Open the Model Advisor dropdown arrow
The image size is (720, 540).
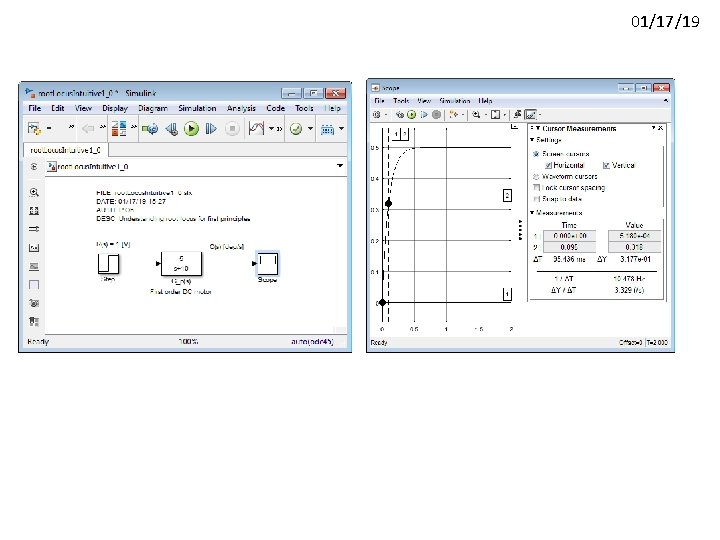click(x=310, y=129)
